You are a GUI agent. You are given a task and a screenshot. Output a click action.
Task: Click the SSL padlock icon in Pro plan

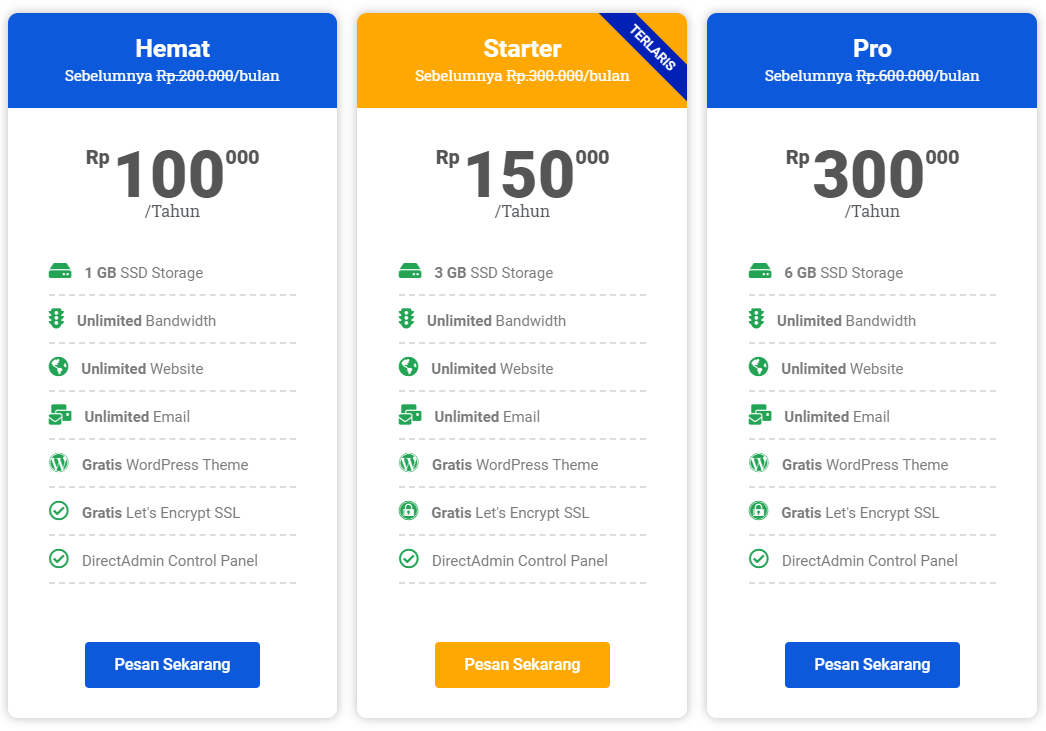coord(759,511)
